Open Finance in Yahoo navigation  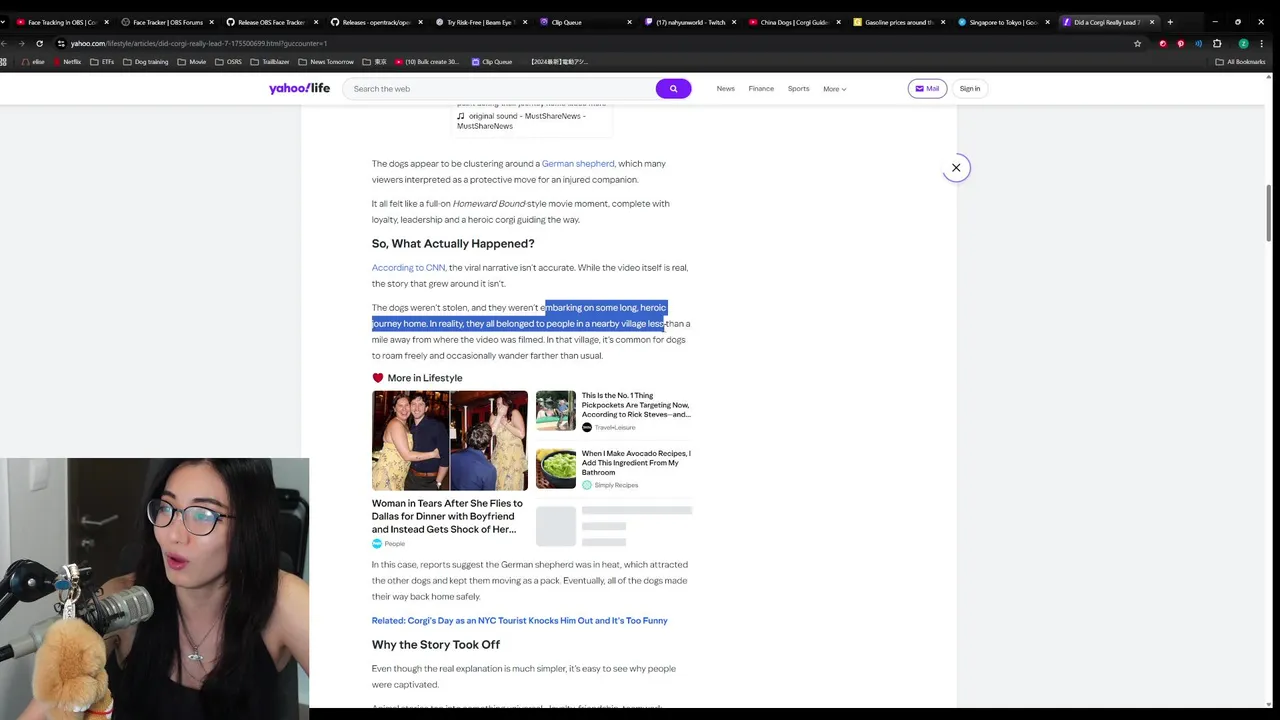point(761,89)
